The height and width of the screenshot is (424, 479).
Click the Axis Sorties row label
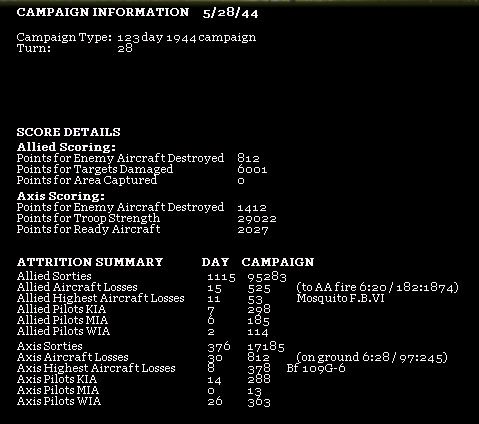(x=50, y=346)
